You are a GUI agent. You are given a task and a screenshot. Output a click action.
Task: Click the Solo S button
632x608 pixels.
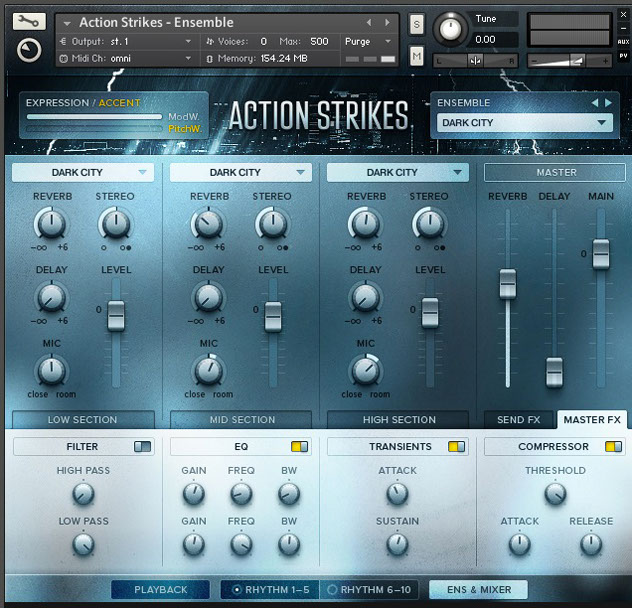click(416, 24)
